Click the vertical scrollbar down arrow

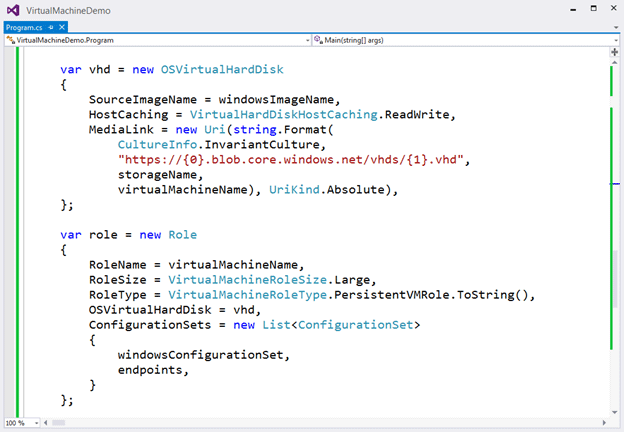614,413
